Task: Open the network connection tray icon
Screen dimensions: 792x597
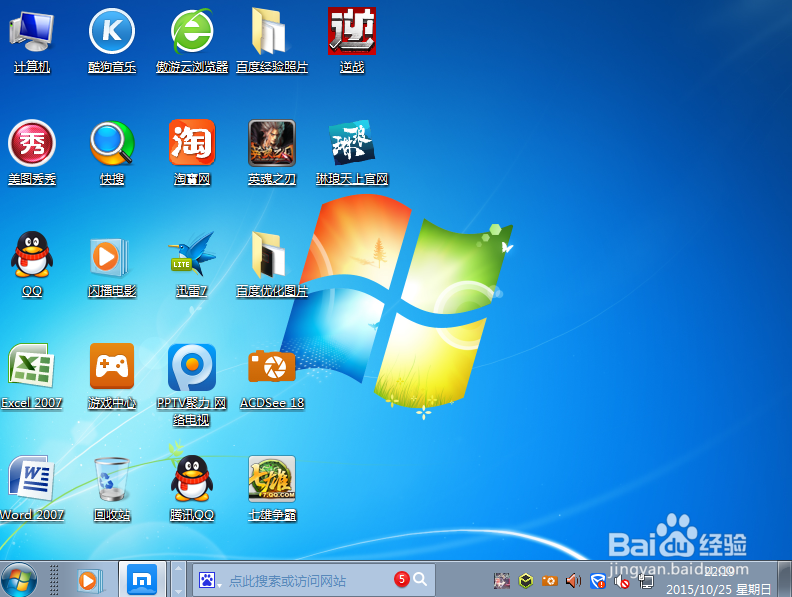Action: pos(646,581)
